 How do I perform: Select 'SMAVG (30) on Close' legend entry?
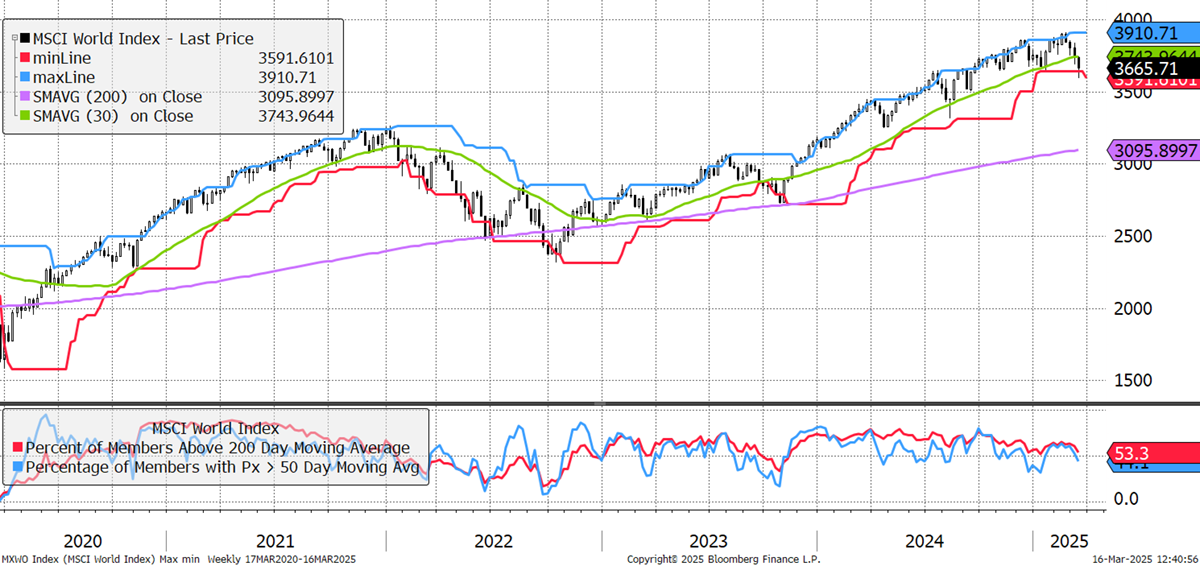pyautogui.click(x=113, y=116)
